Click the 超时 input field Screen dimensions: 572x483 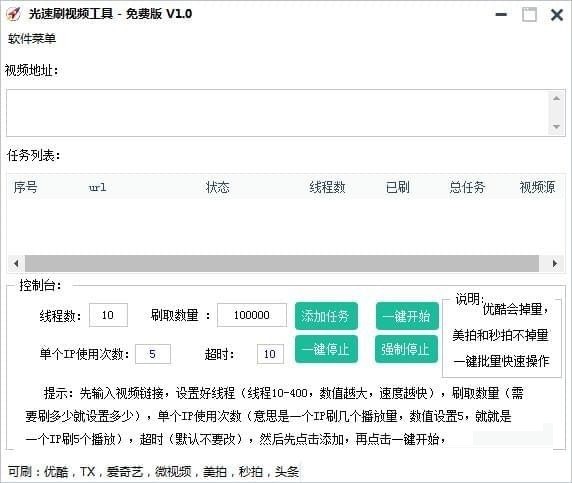[x=270, y=354]
